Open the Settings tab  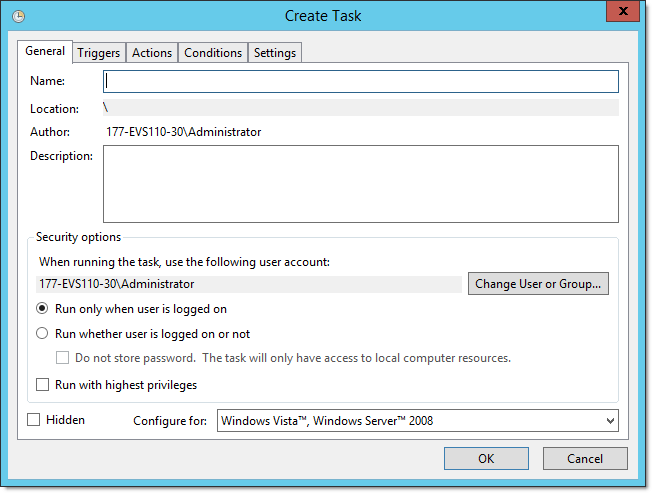[x=275, y=53]
